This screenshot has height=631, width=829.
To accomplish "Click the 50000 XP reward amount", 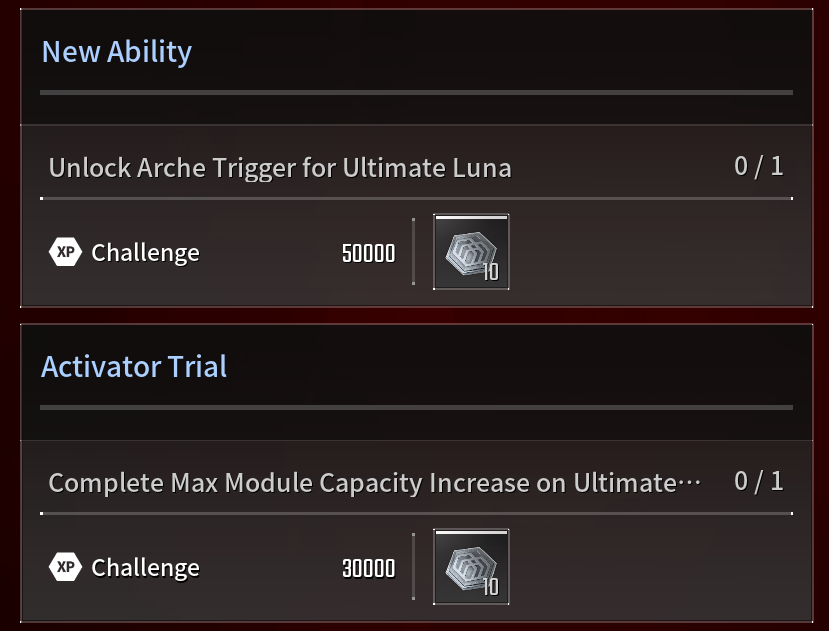I will point(369,253).
